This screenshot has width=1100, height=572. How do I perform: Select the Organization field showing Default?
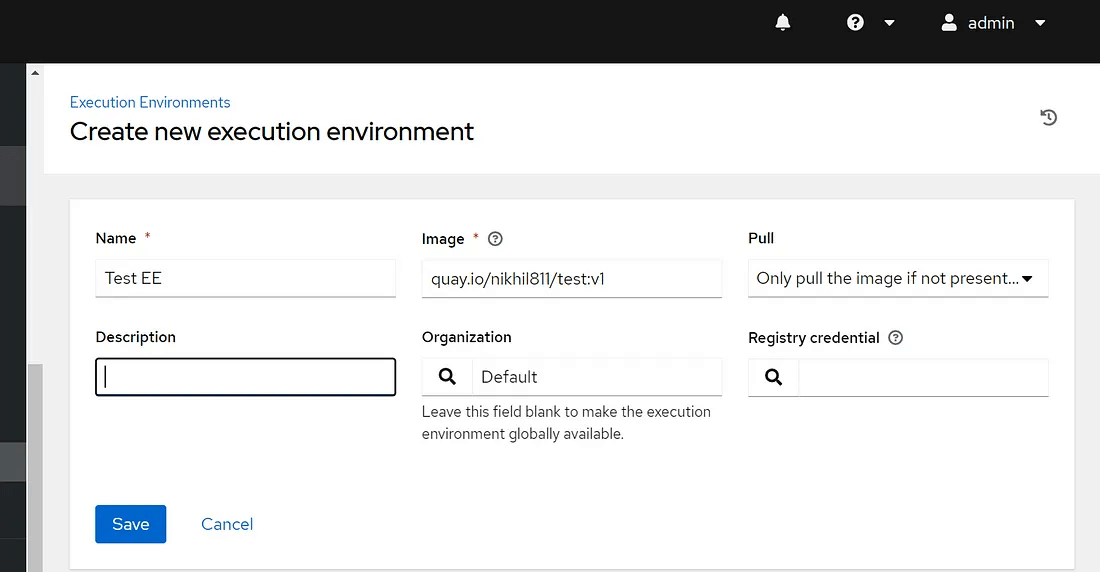tap(596, 377)
